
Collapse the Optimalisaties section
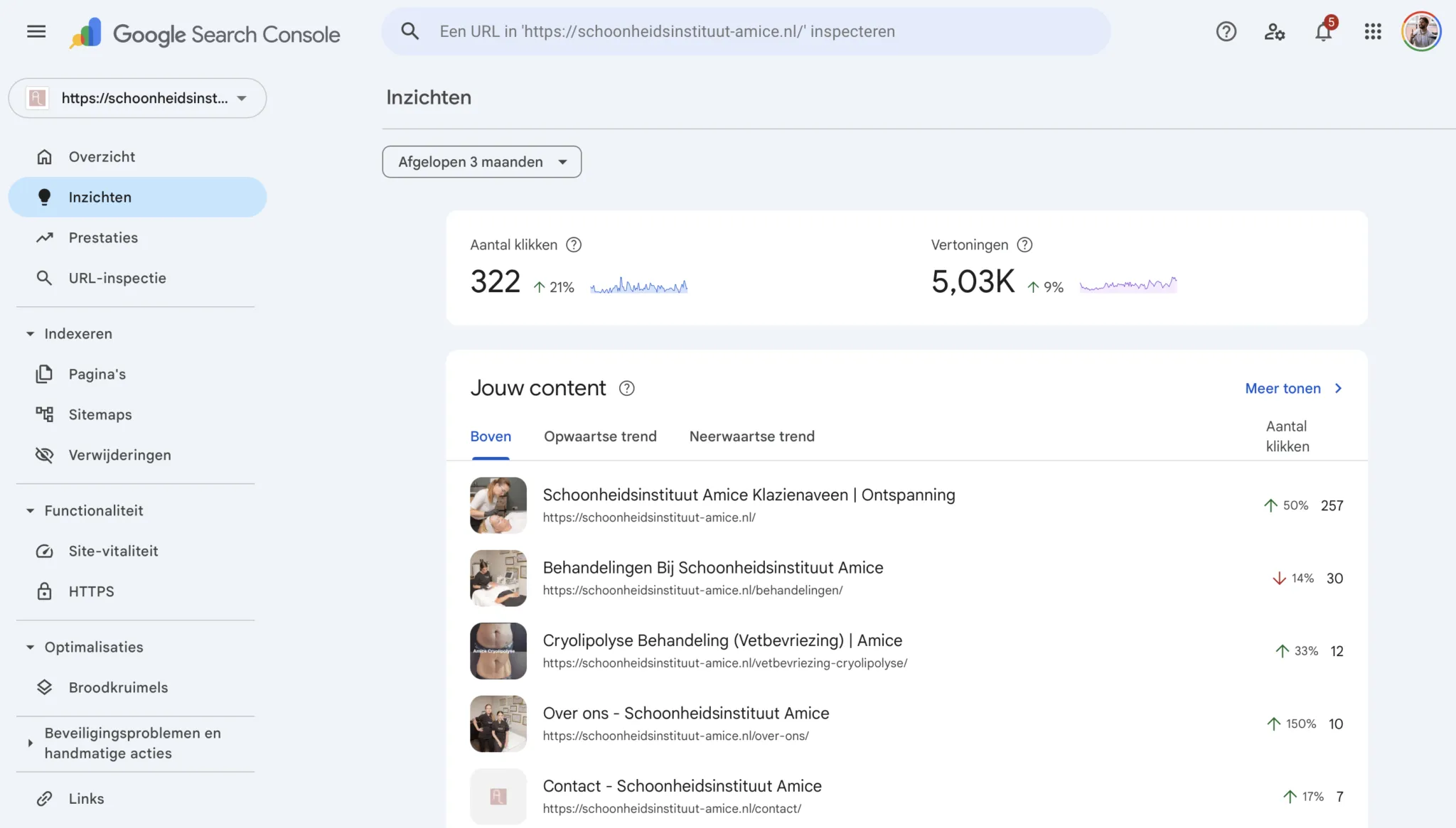(31, 647)
